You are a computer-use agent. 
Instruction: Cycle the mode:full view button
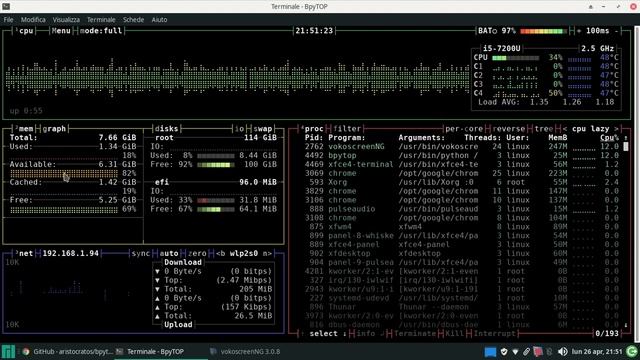click(x=101, y=31)
